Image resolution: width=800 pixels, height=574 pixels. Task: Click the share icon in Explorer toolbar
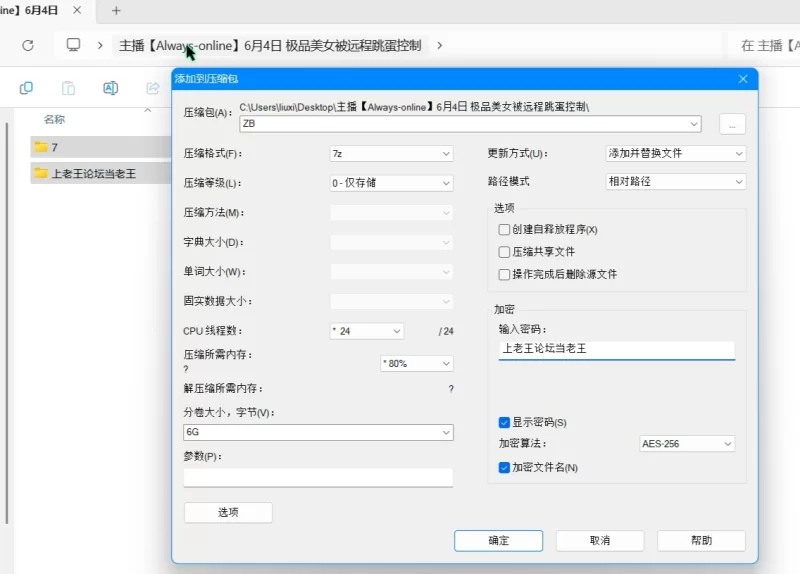click(153, 88)
